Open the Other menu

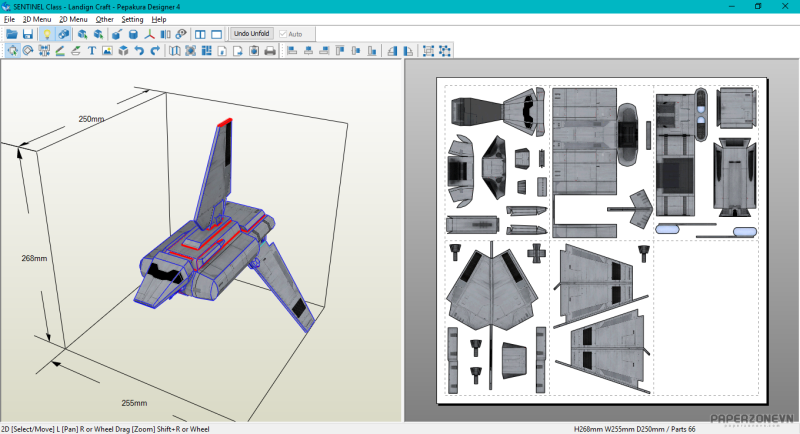coord(105,19)
